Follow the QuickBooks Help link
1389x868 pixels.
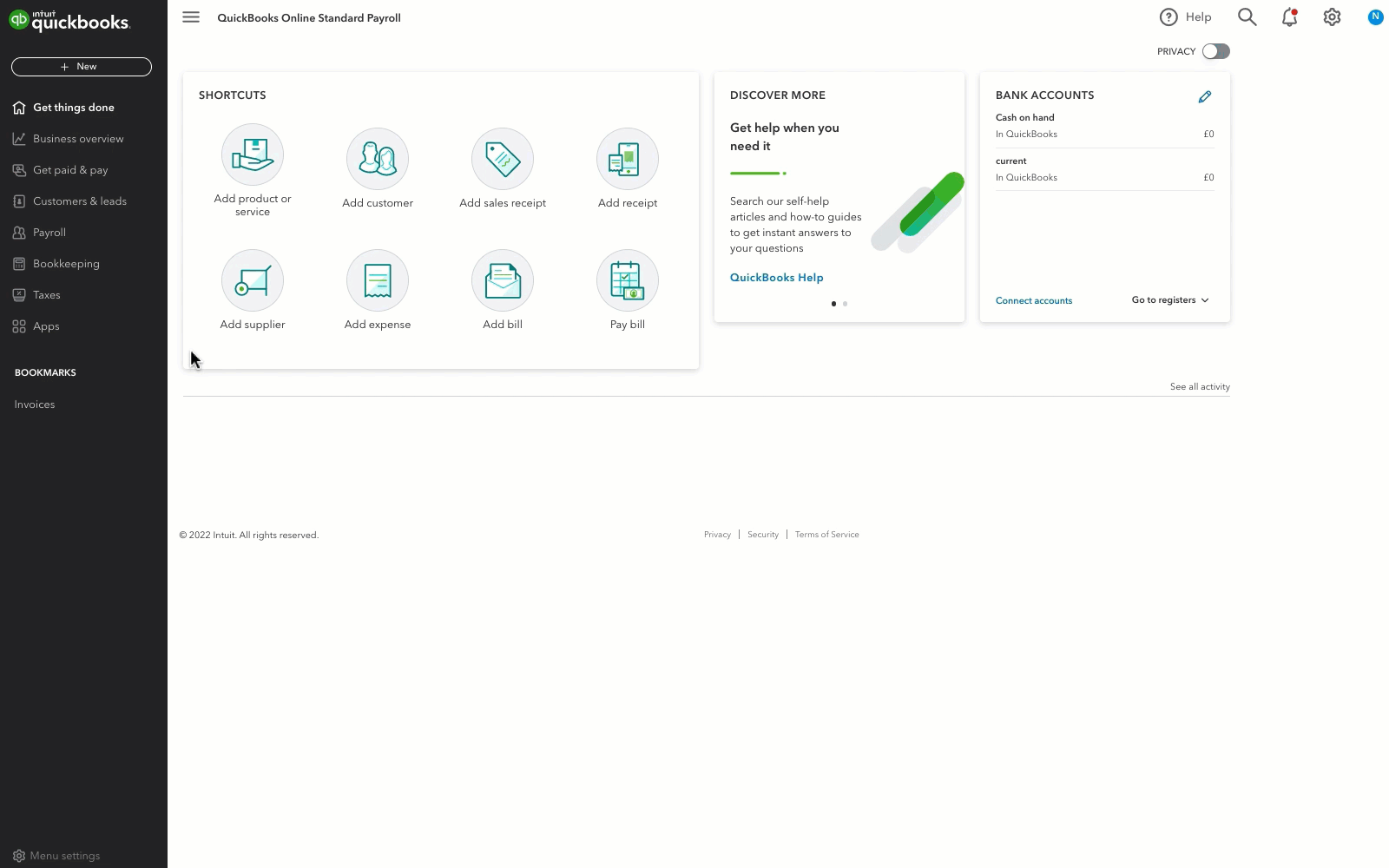[x=776, y=278]
